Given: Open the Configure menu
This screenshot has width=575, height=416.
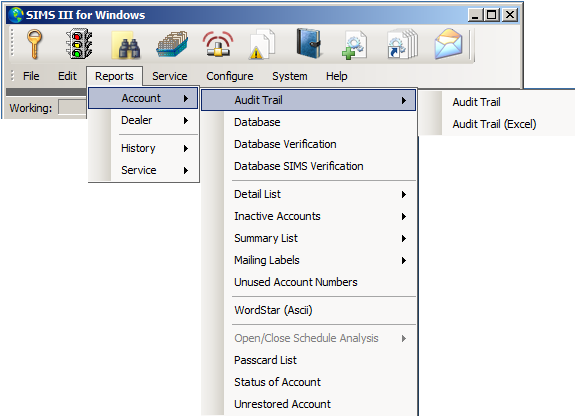Looking at the screenshot, I should (230, 76).
